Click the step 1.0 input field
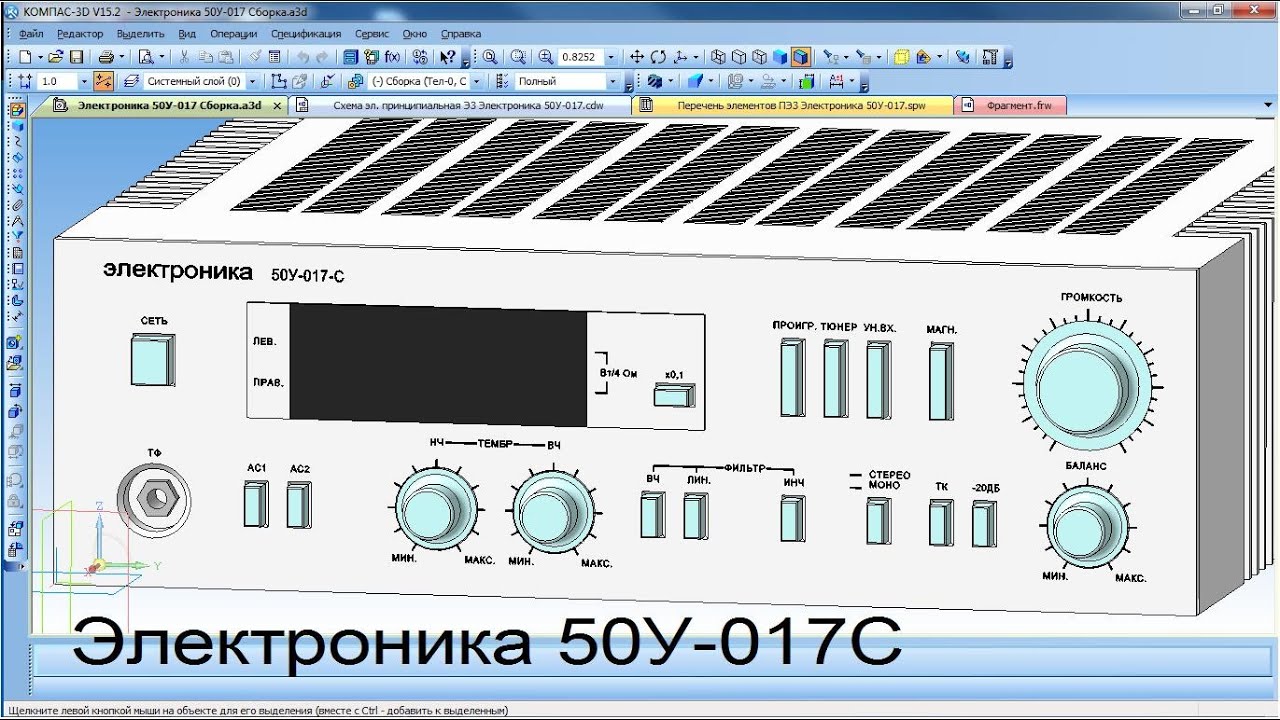This screenshot has width=1280, height=720. pyautogui.click(x=57, y=81)
